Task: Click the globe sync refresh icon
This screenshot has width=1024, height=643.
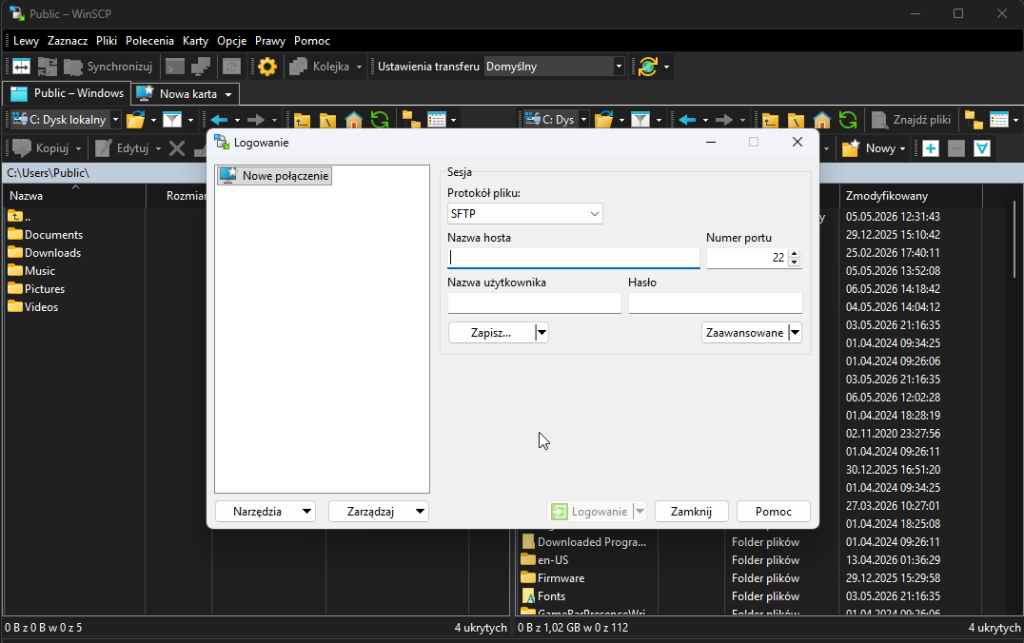Action: point(648,67)
